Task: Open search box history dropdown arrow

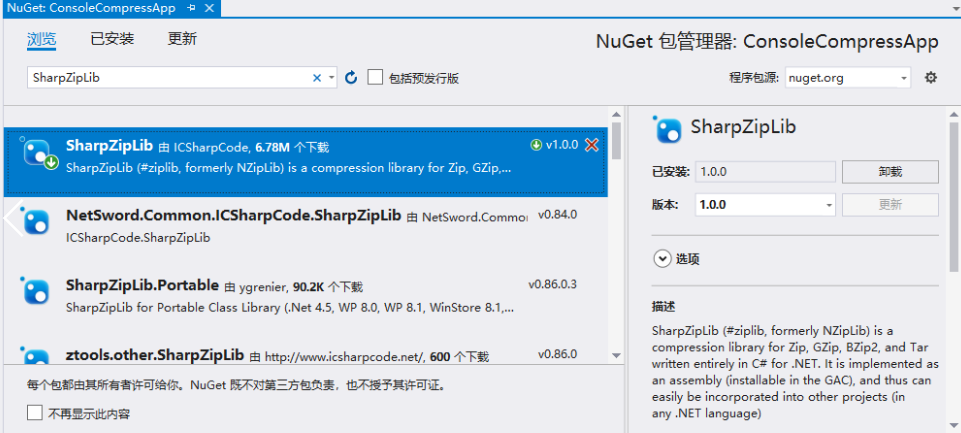Action: pyautogui.click(x=332, y=78)
